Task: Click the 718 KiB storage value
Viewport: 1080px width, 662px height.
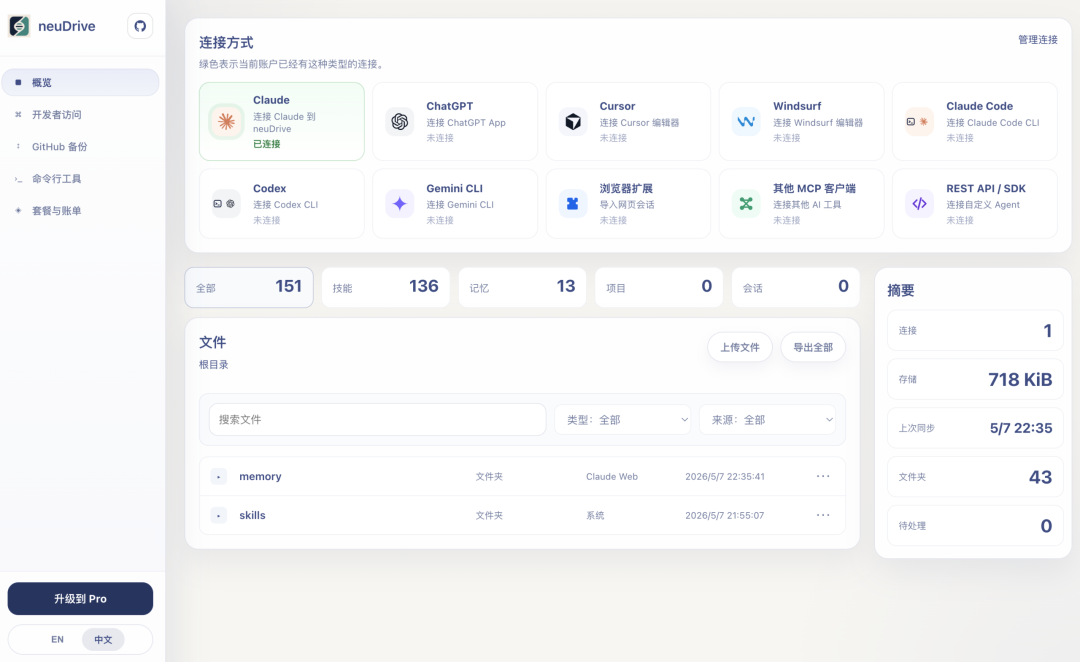Action: point(1020,380)
